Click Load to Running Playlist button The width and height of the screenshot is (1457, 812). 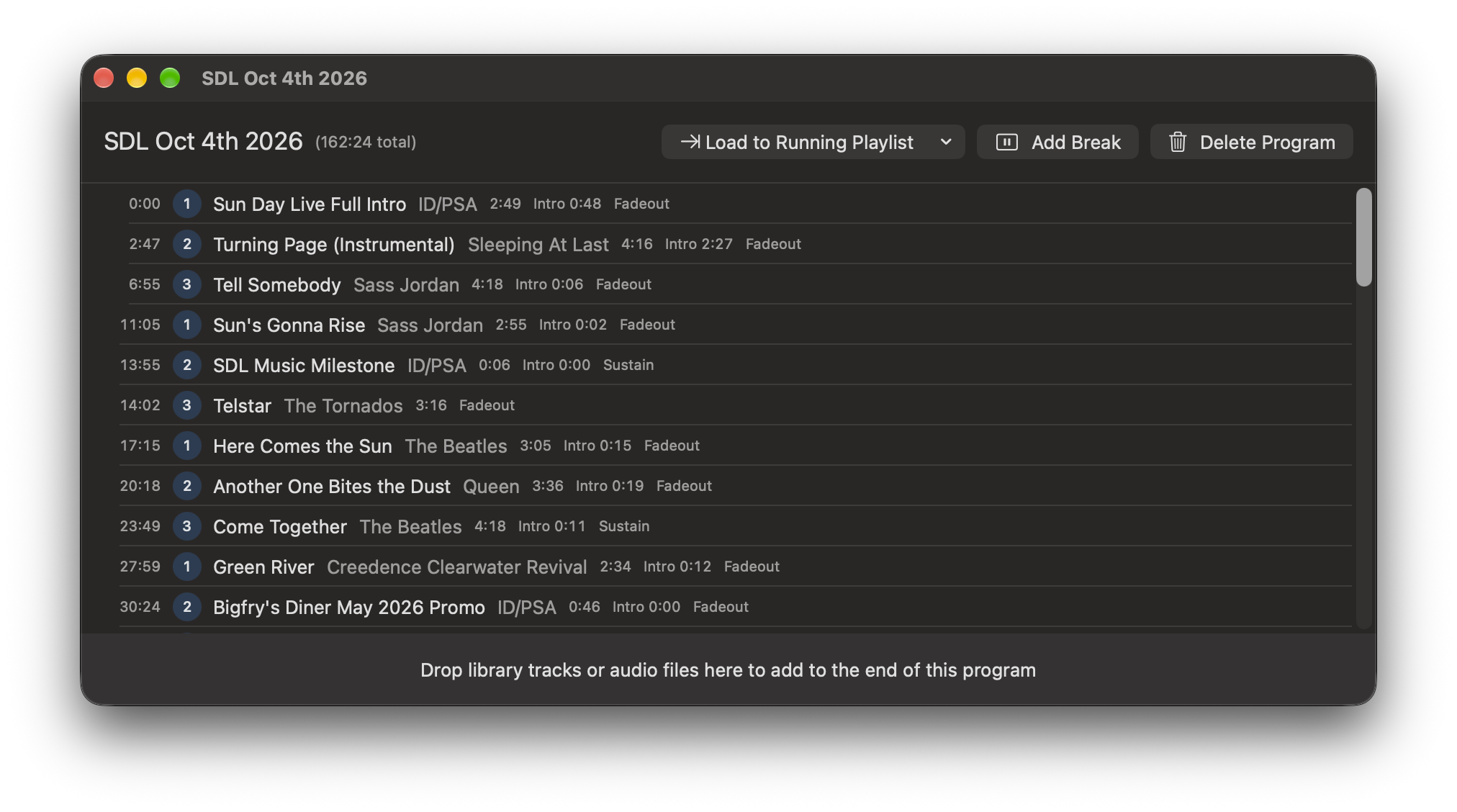pyautogui.click(x=798, y=143)
